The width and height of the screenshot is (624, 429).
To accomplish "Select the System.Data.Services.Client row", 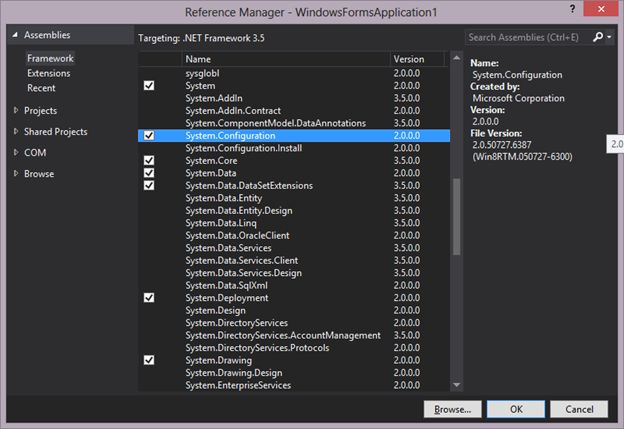I will (294, 260).
